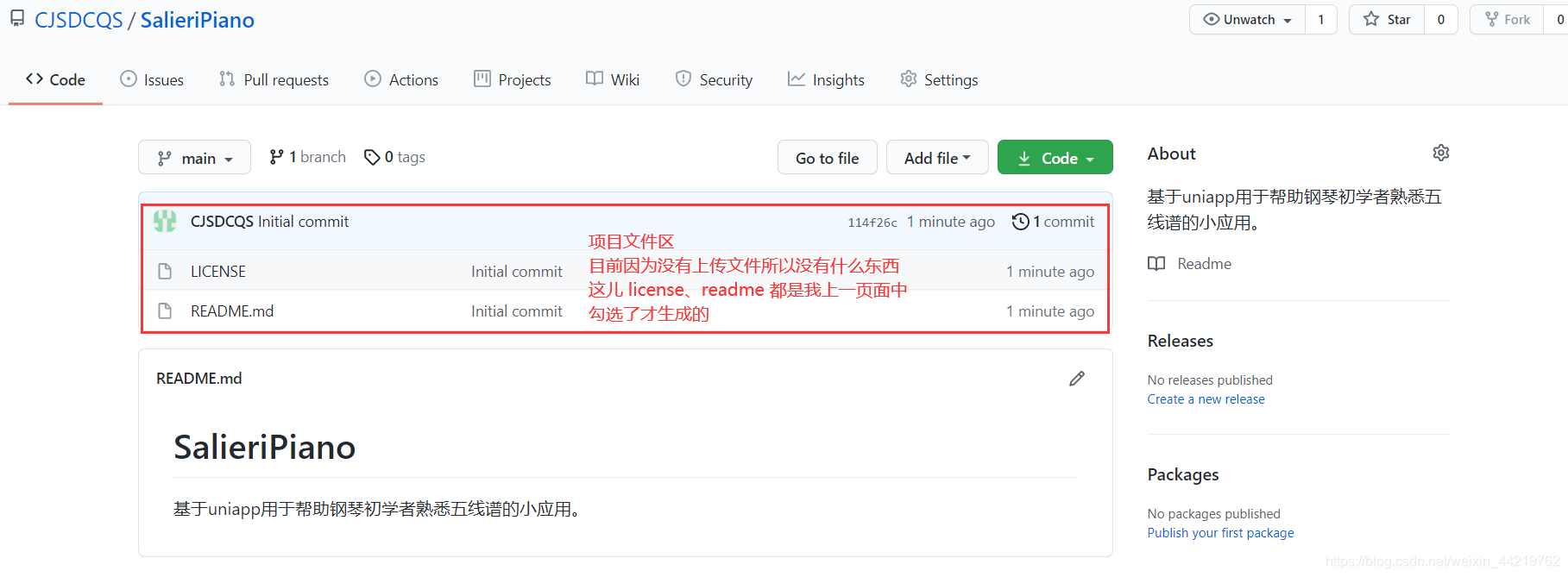Click the CJSDCQS avatar in commit row
This screenshot has width=1568, height=577.
[165, 221]
